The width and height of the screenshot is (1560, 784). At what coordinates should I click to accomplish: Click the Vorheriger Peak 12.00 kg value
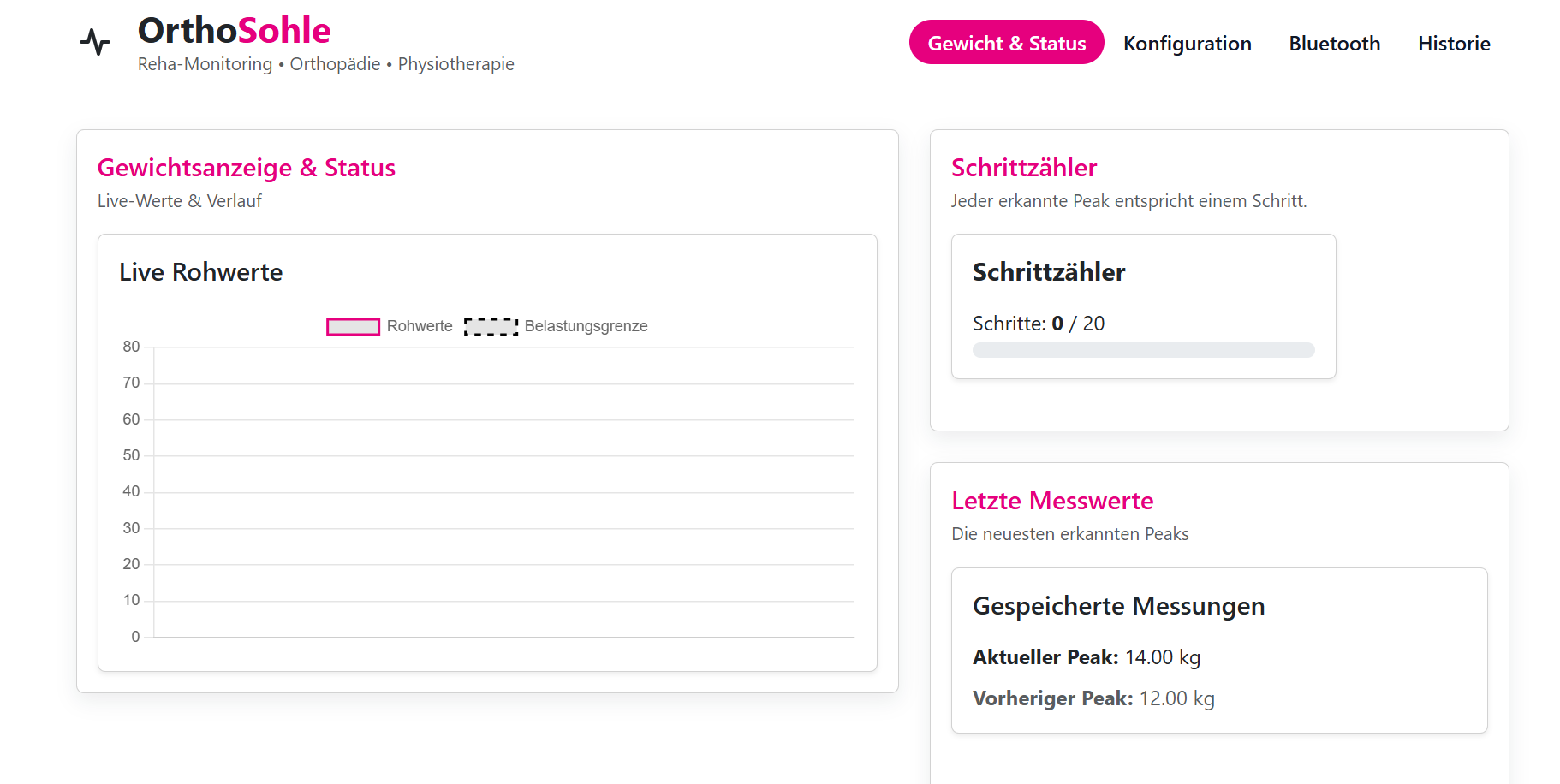tap(1176, 698)
